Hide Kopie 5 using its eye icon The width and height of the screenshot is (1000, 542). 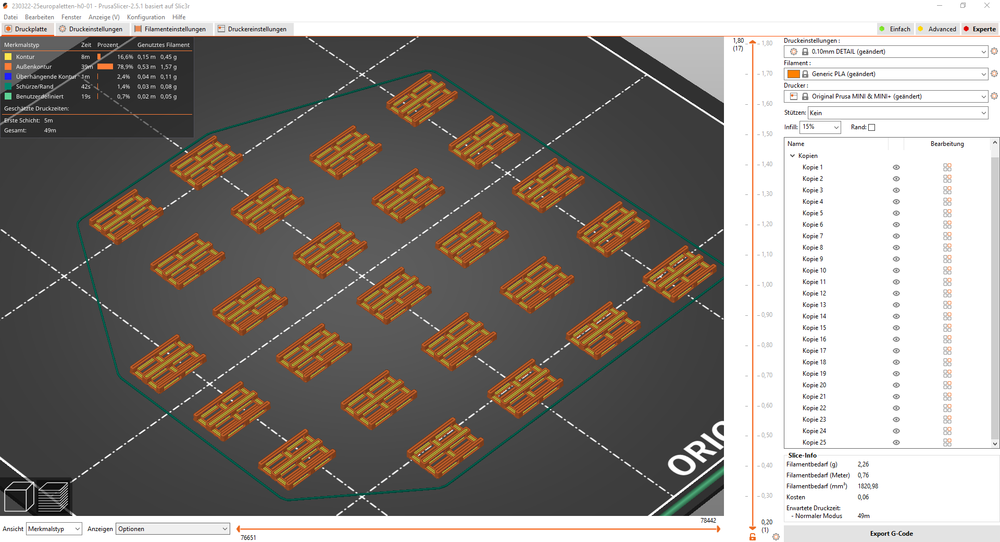pyautogui.click(x=896, y=213)
